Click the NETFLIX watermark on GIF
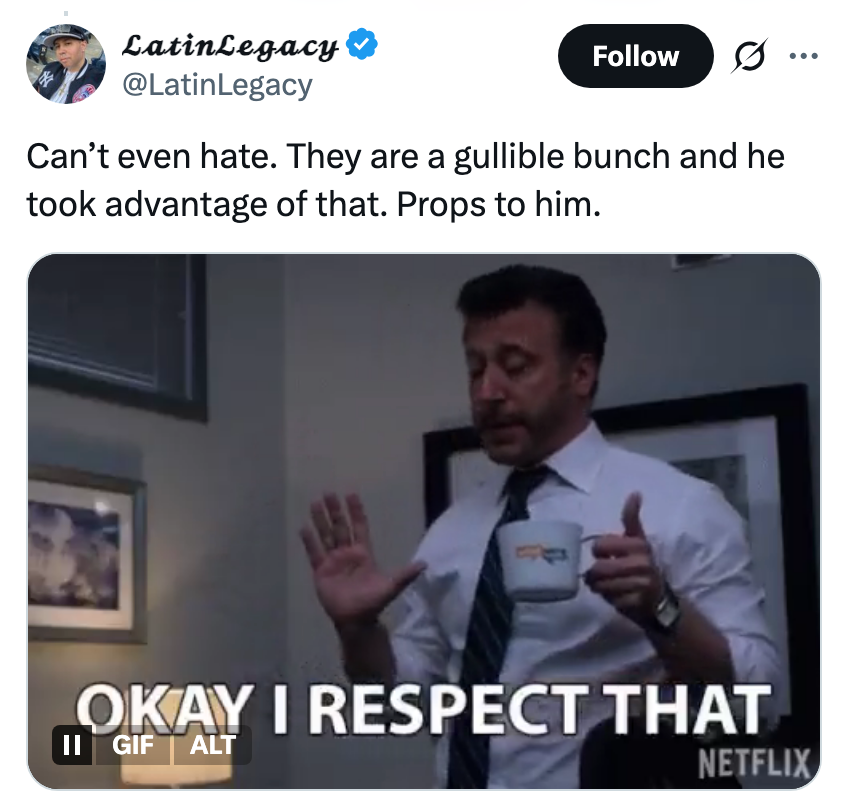This screenshot has width=846, height=812. [x=754, y=763]
